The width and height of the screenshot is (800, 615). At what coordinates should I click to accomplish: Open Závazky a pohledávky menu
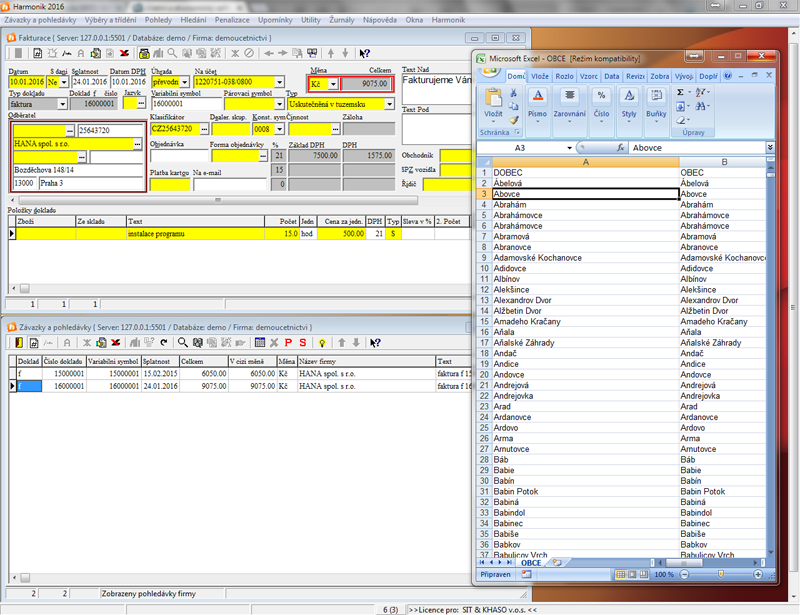(x=40, y=20)
